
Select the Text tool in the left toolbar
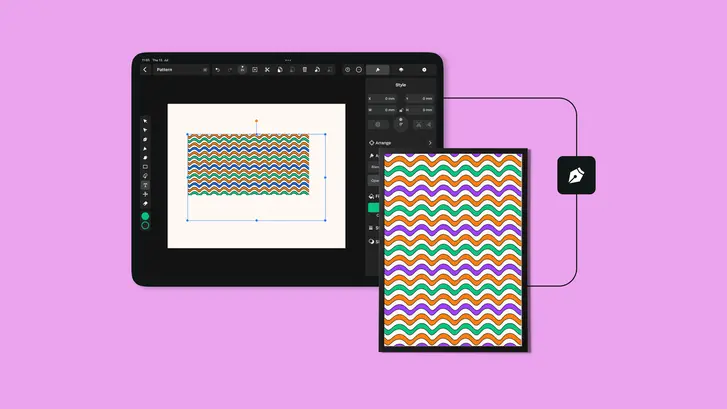145,185
